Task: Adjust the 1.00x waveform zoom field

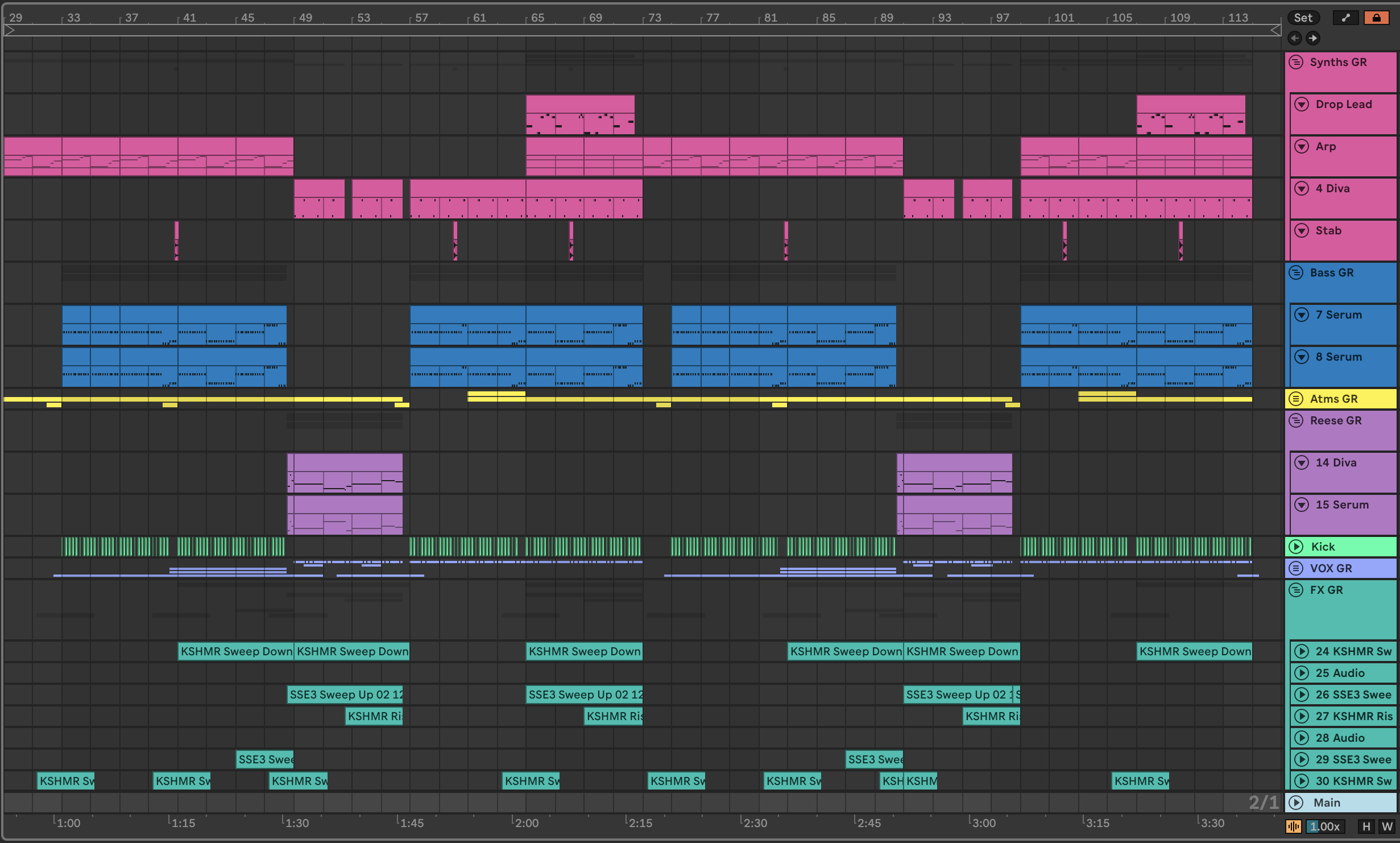Action: coord(1325,827)
